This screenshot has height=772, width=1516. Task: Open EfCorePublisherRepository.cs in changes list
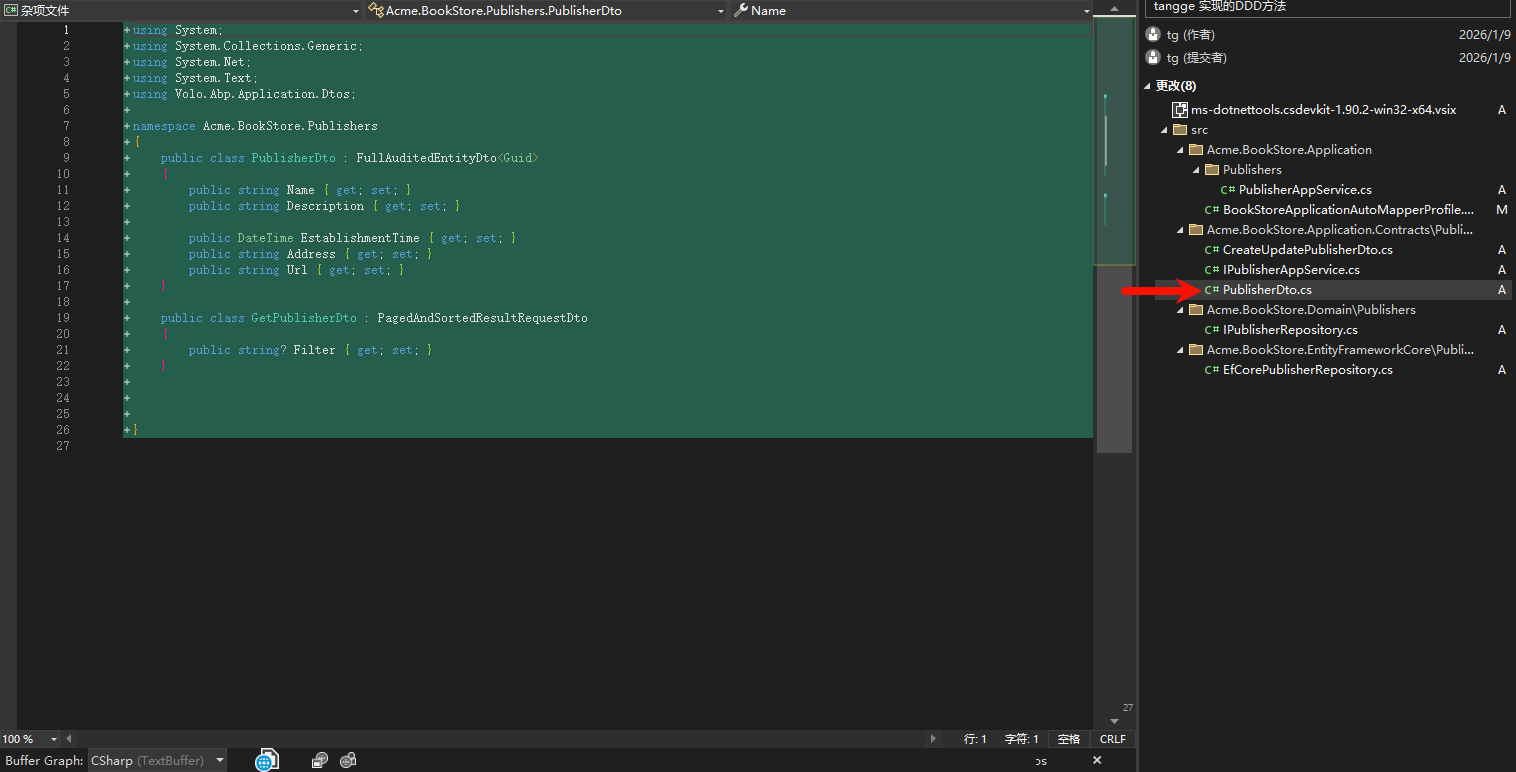(1308, 370)
